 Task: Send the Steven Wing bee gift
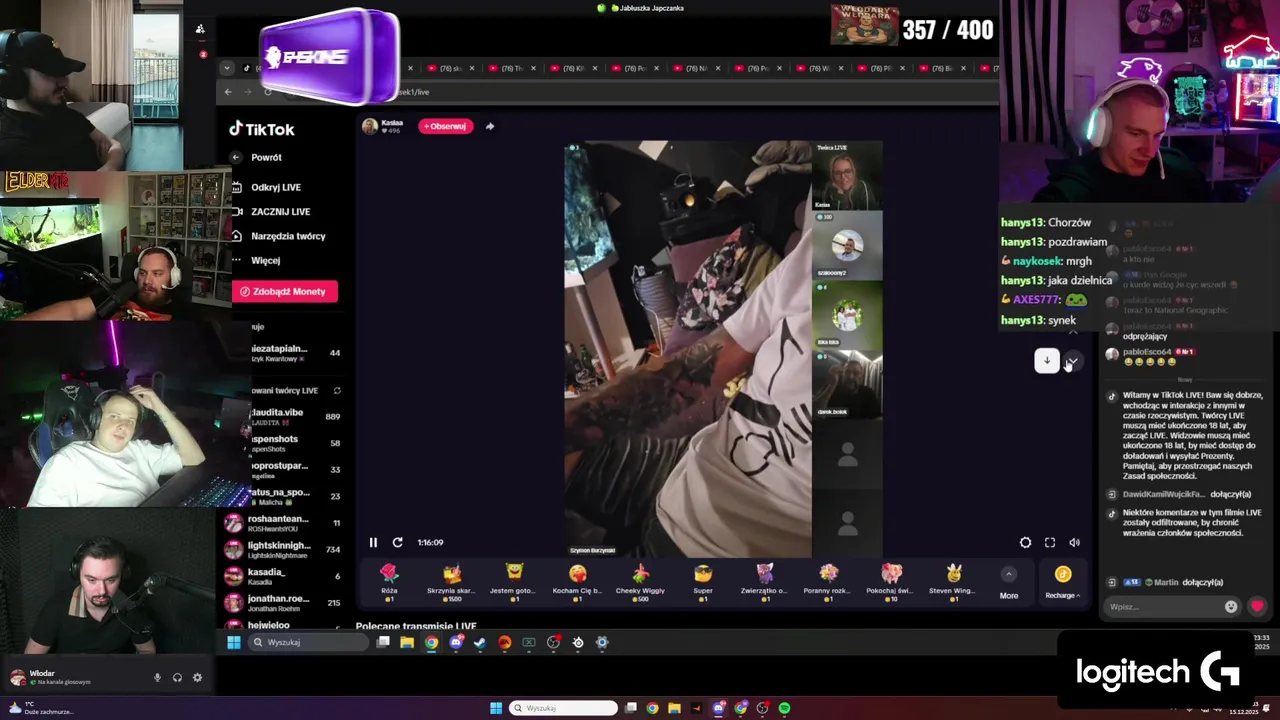point(953,581)
